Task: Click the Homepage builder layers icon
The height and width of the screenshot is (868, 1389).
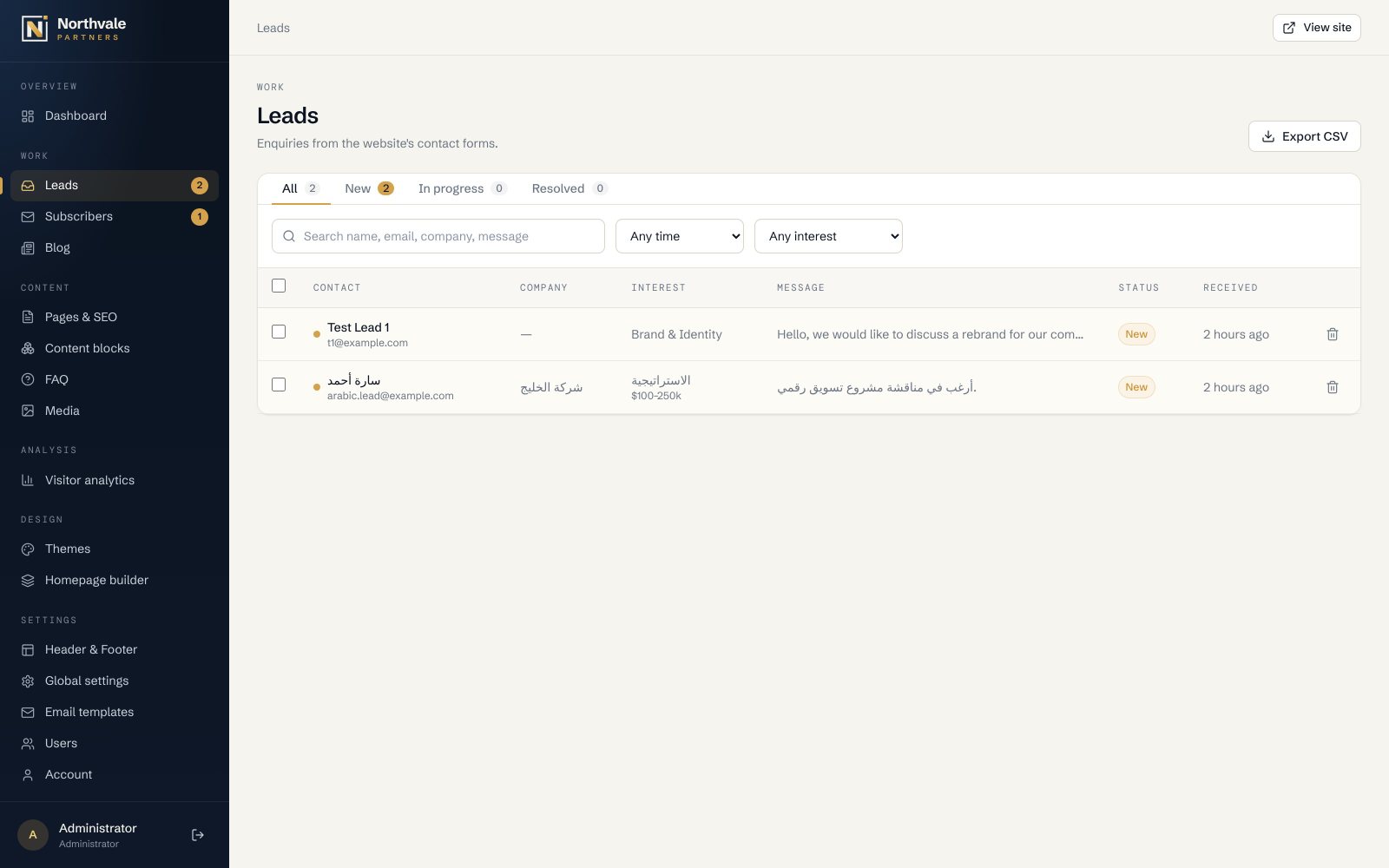Action: [x=28, y=581]
